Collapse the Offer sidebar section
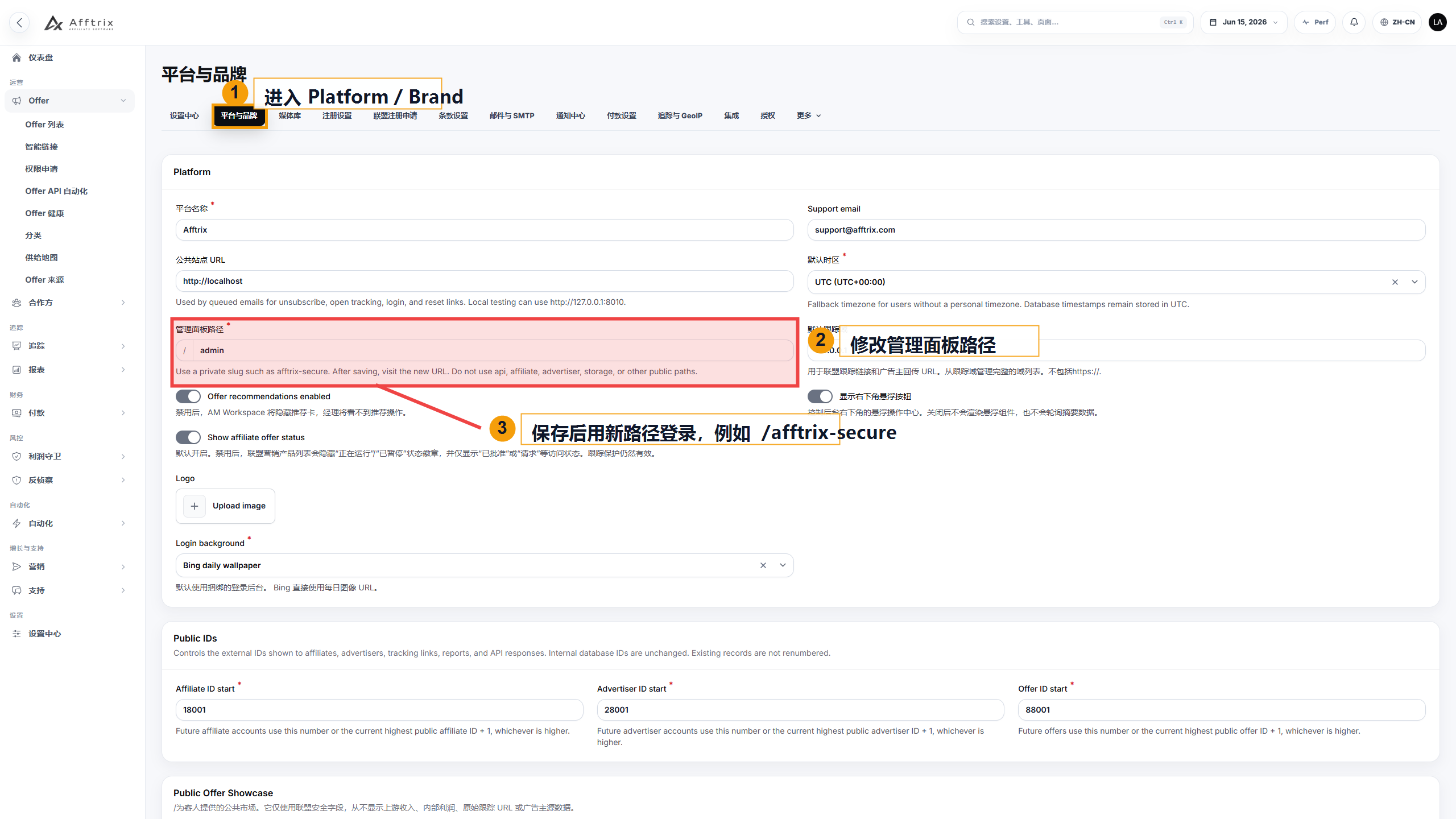The width and height of the screenshot is (1456, 819). [x=123, y=101]
